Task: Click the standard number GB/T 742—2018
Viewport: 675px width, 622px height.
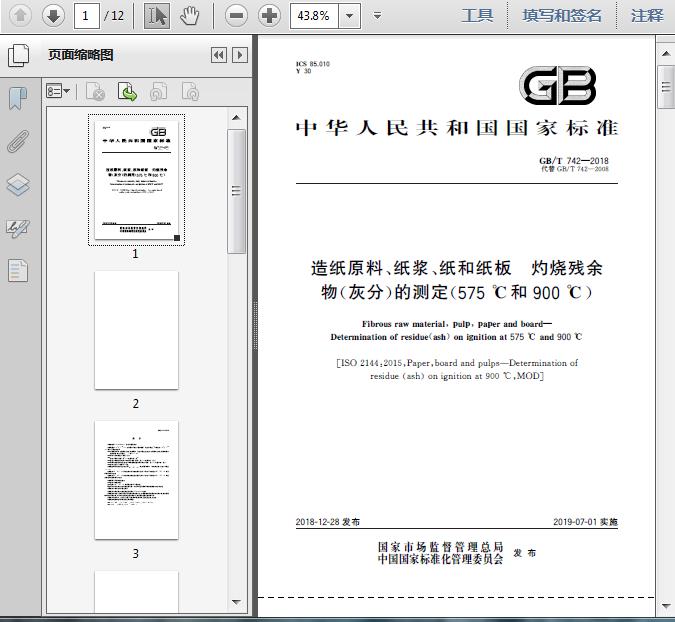Action: (574, 161)
